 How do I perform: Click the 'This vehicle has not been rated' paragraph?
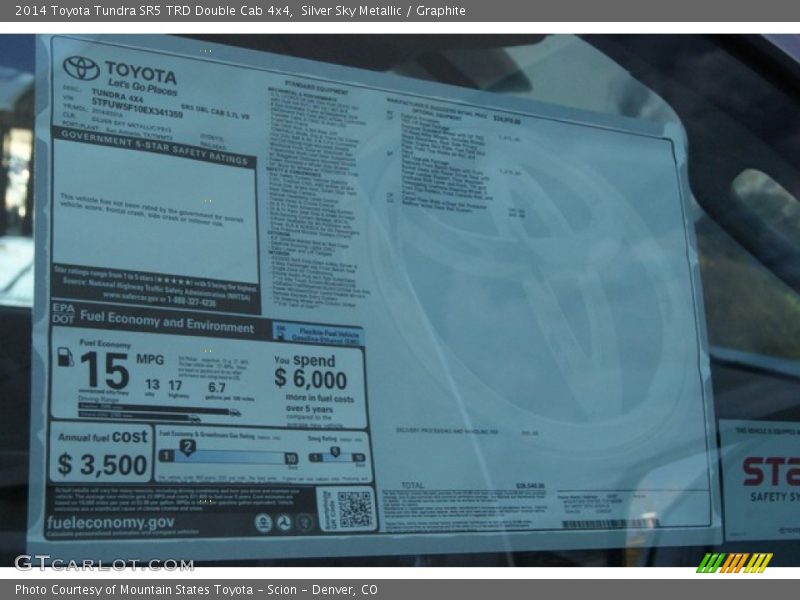pyautogui.click(x=152, y=210)
